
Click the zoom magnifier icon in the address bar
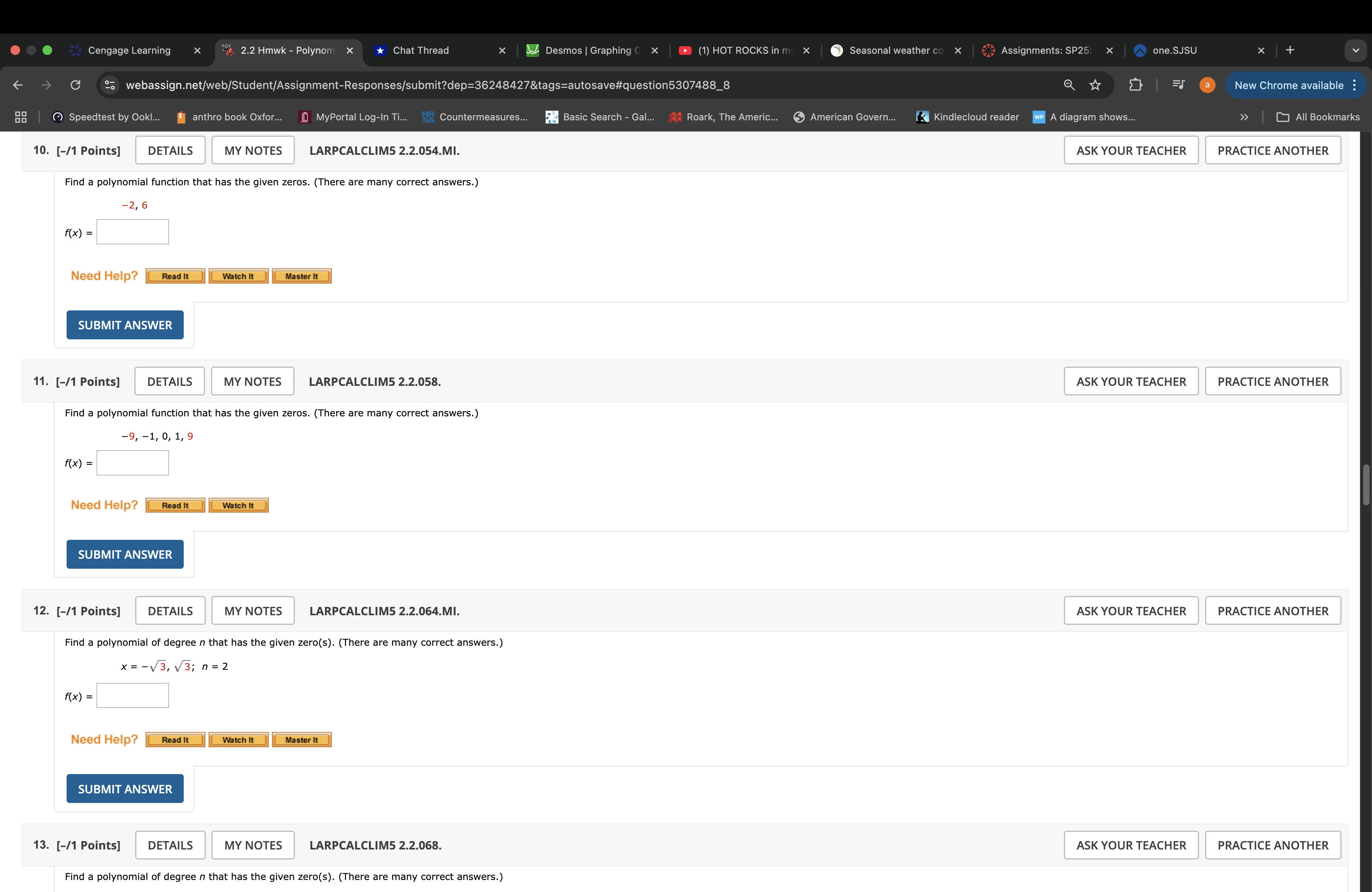click(1069, 85)
